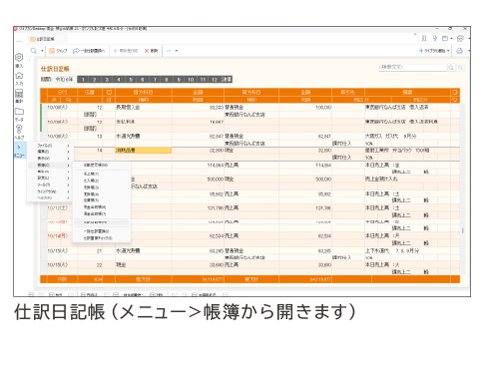
Task: Click the icon at the right end of the upper table header row
Action: 455,92
